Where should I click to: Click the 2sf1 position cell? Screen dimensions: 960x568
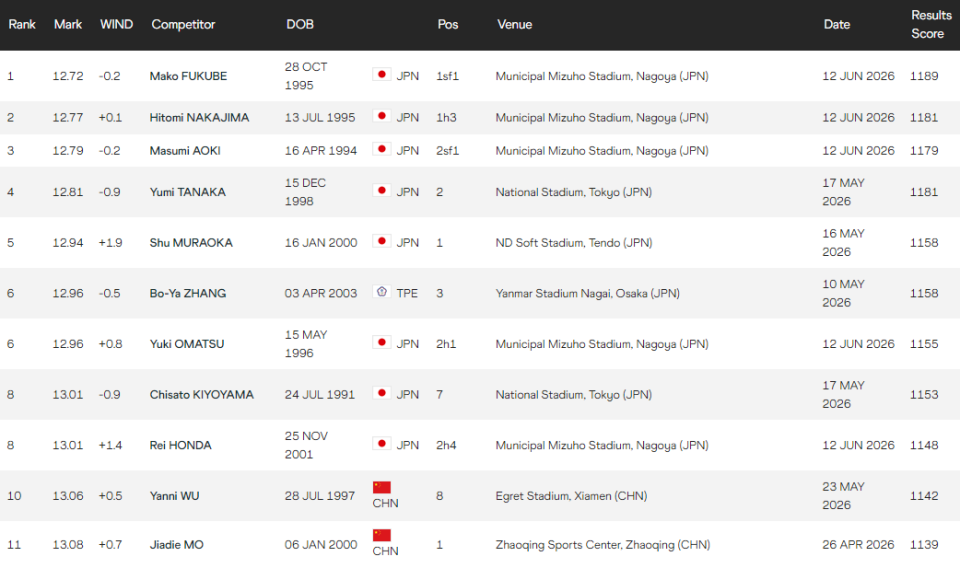coord(447,151)
